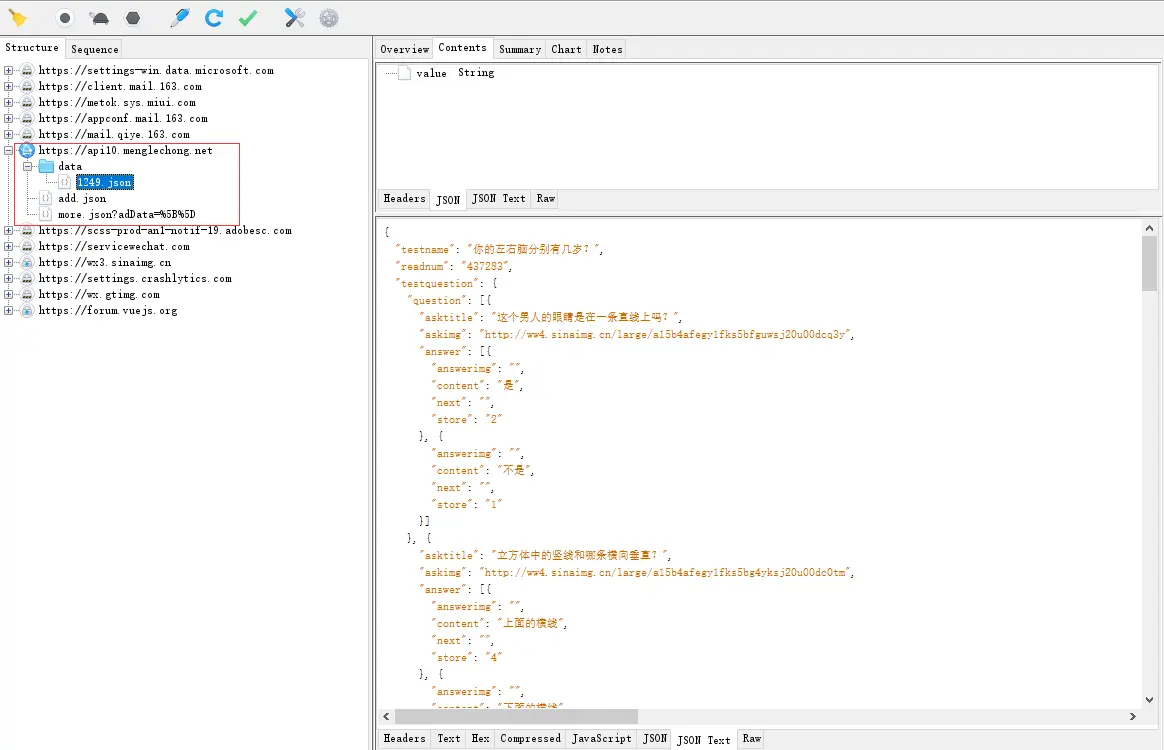Switch to the Sequence tab
Viewport: 1164px width, 750px height.
pos(94,49)
